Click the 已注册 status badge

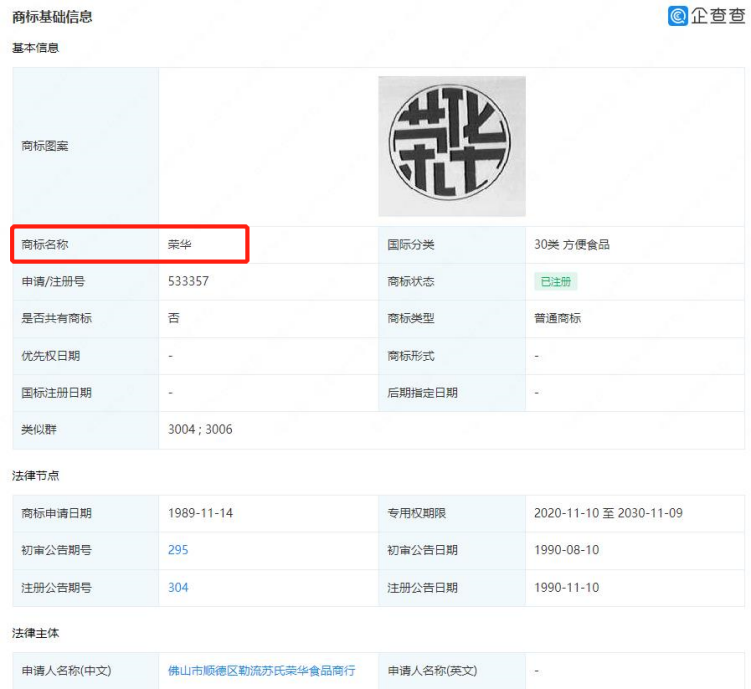[x=556, y=282]
